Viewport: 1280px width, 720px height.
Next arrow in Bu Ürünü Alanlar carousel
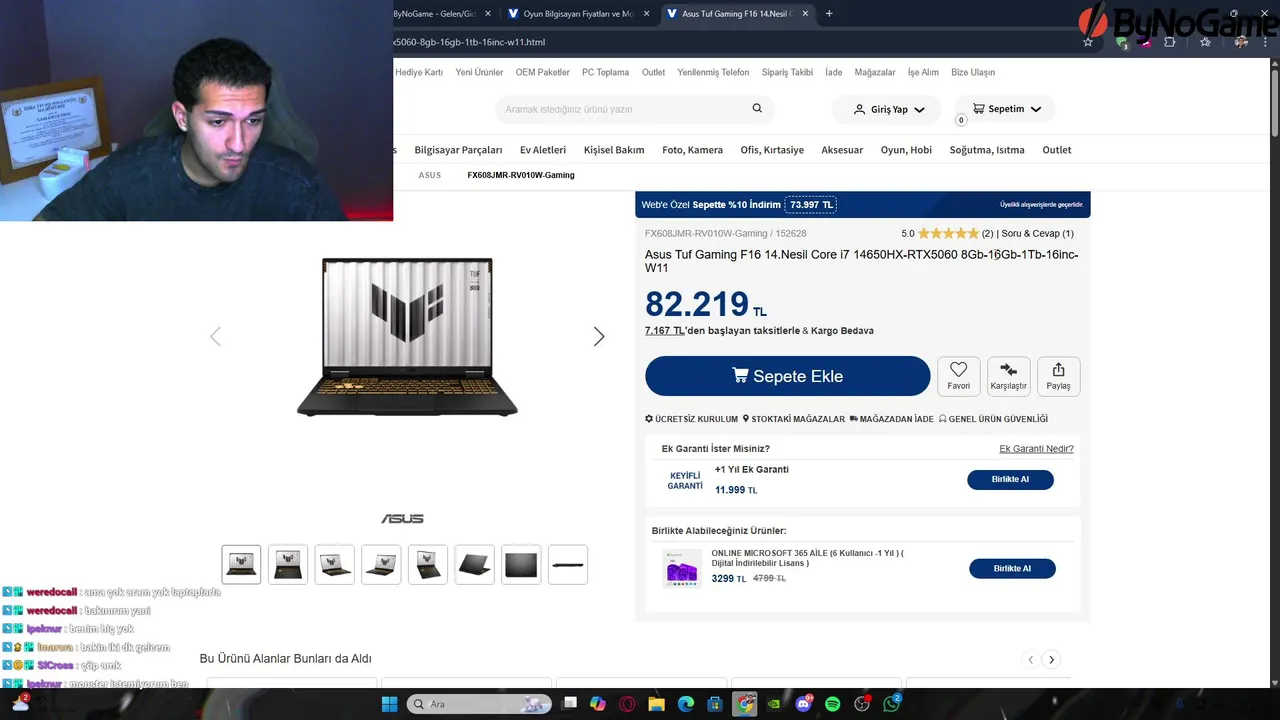(1051, 660)
